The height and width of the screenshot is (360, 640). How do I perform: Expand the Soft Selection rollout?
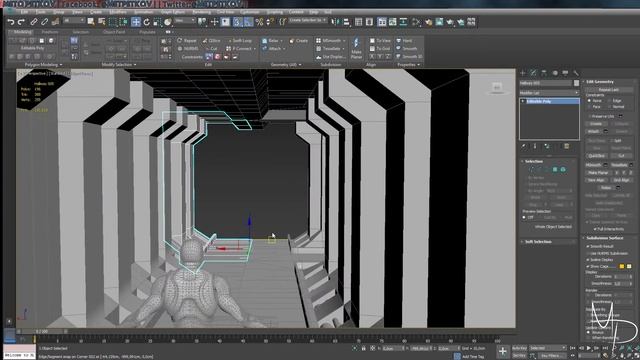coord(538,242)
